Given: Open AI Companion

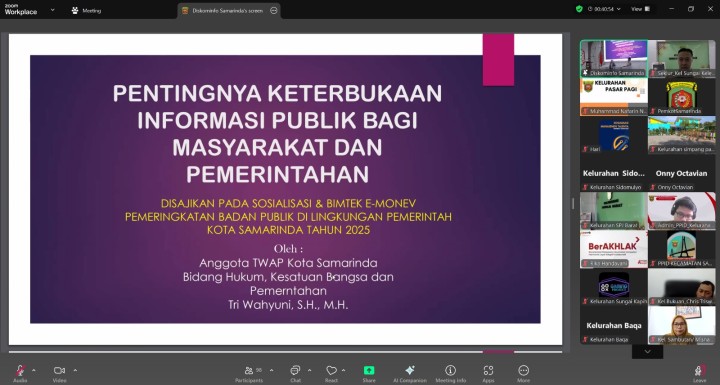Looking at the screenshot, I should tap(410, 373).
